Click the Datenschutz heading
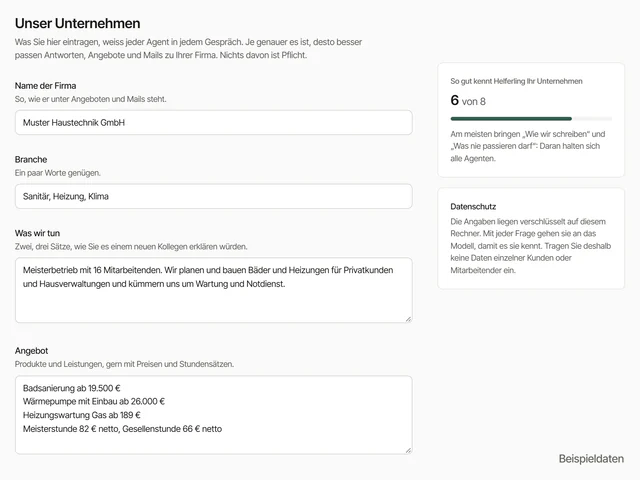640x480 pixels. [x=473, y=207]
